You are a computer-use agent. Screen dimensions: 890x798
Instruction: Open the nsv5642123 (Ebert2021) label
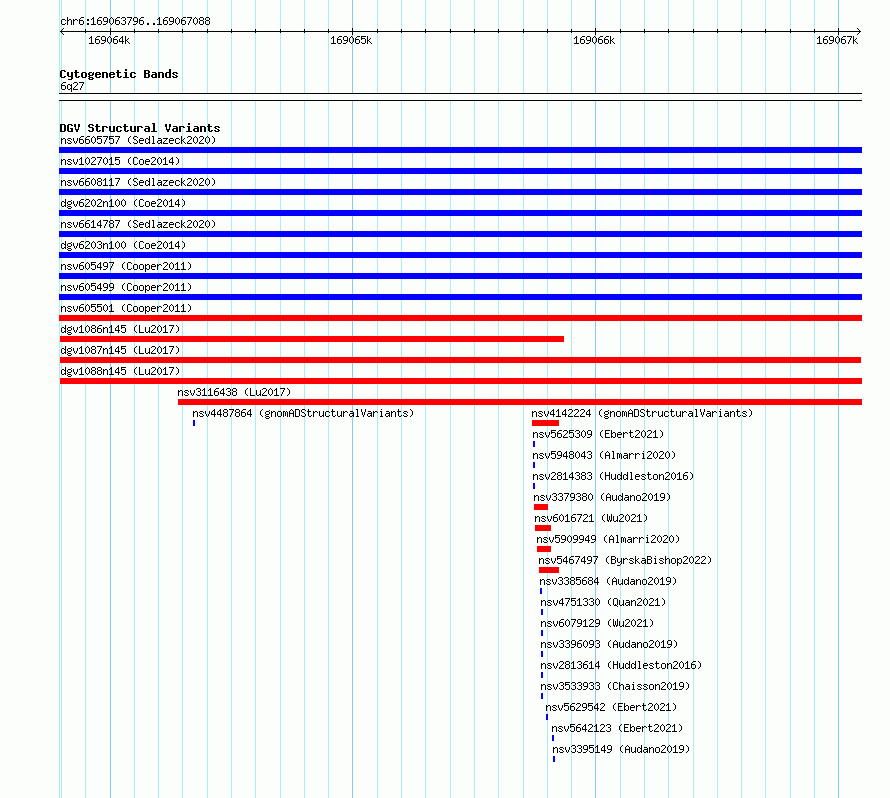coord(617,728)
